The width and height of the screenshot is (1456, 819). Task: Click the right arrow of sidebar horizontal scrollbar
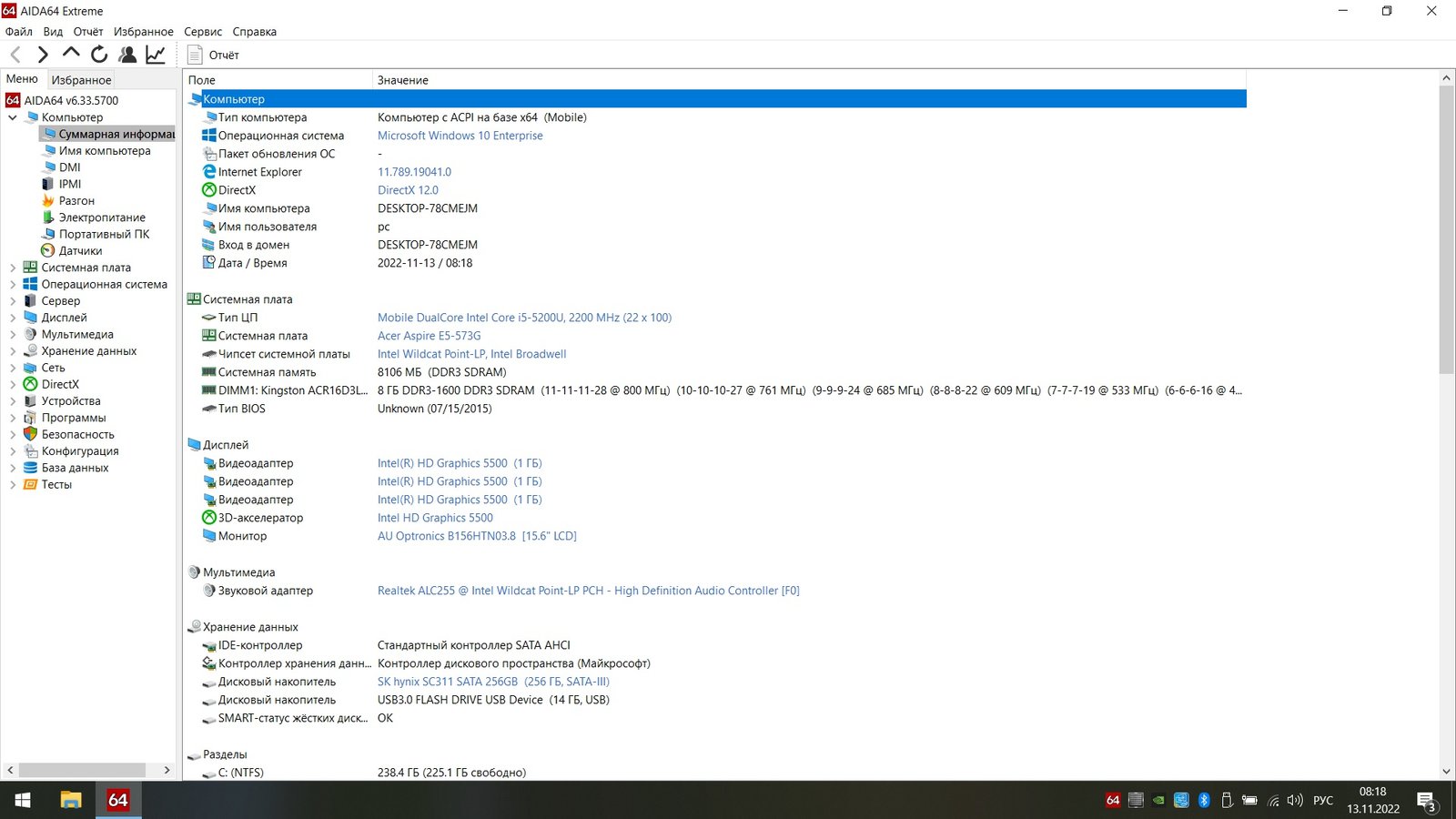click(167, 770)
